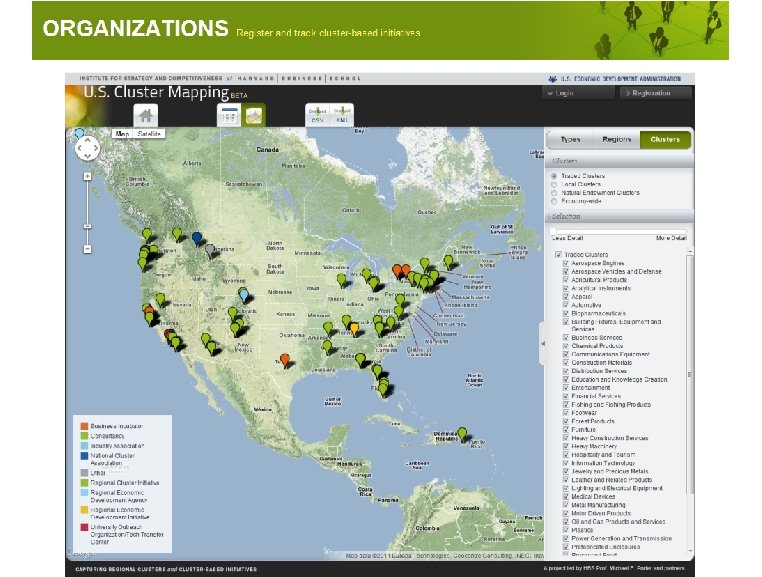Select the green marker in Arkansas
This screenshot has height=577, width=762.
[329, 328]
